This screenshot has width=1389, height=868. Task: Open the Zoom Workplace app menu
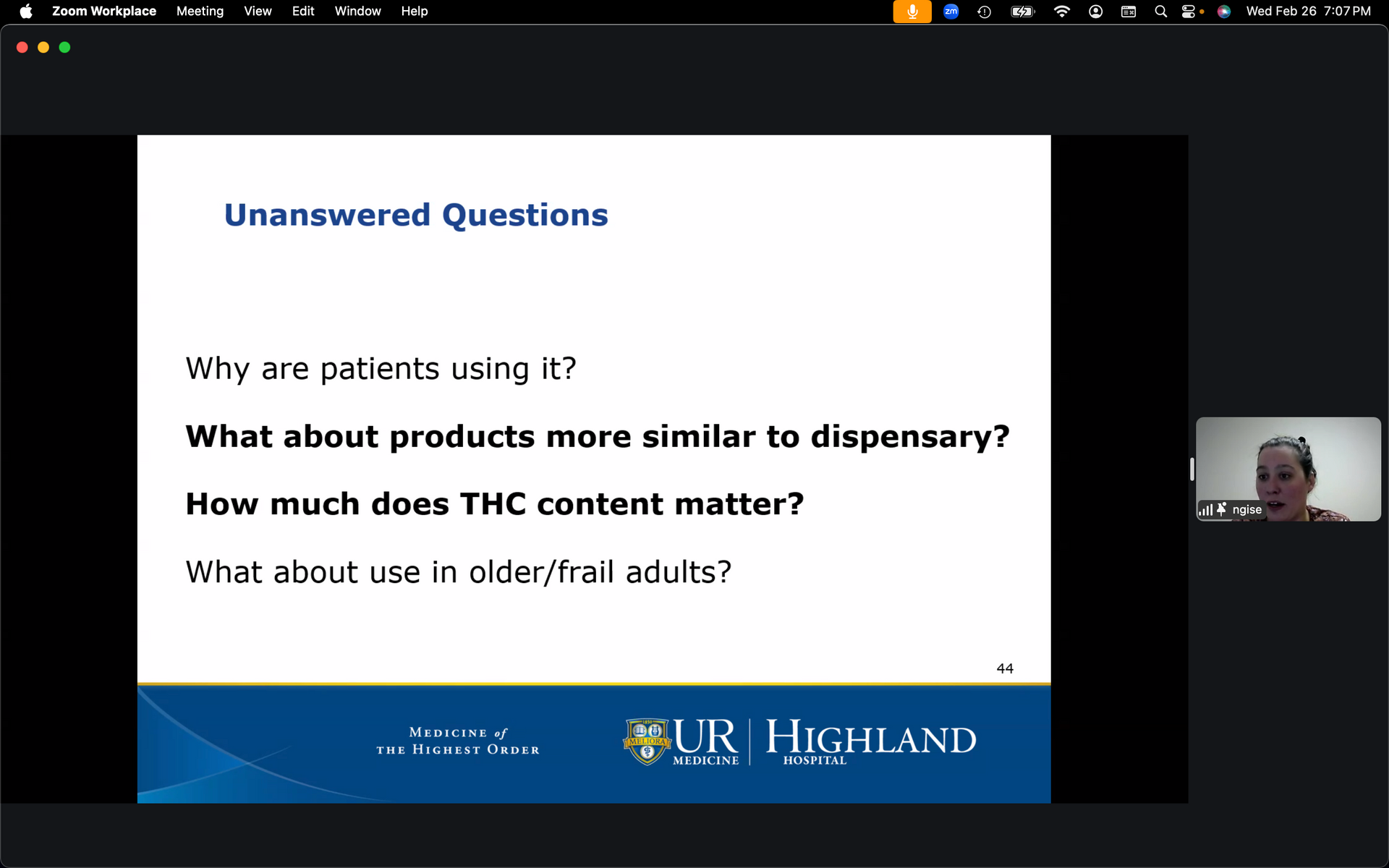pyautogui.click(x=103, y=12)
